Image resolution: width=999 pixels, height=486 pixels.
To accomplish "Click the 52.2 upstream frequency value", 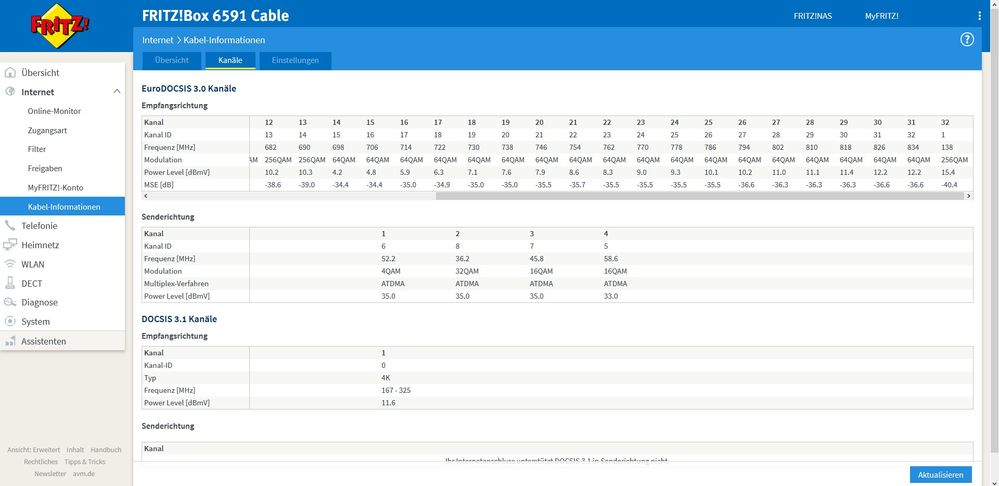I will point(388,259).
